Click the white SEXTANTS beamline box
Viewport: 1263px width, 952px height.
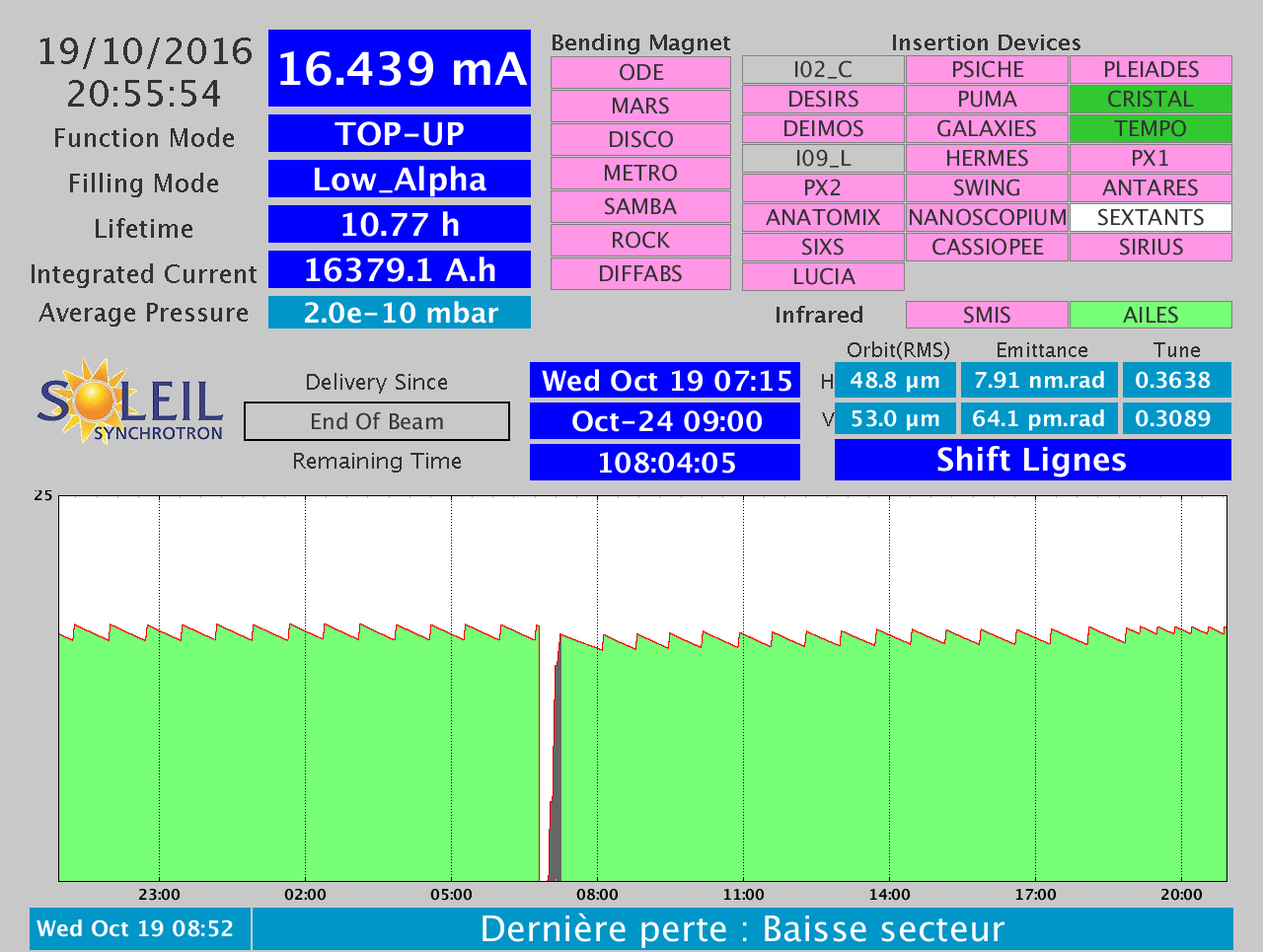pos(1151,218)
